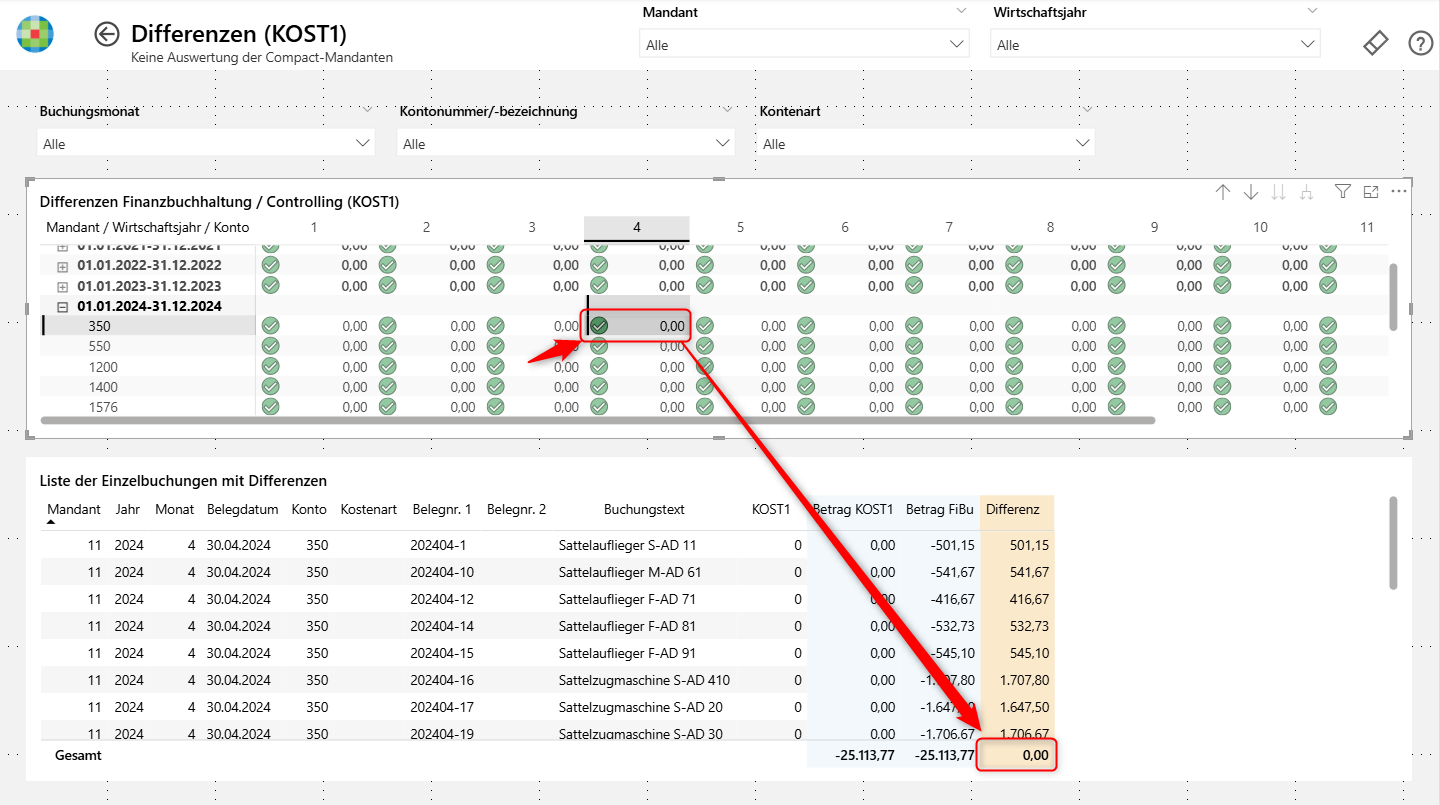Screen dimensions: 1440x805
Task: Open the more options ellipsis menu
Action: [1399, 191]
